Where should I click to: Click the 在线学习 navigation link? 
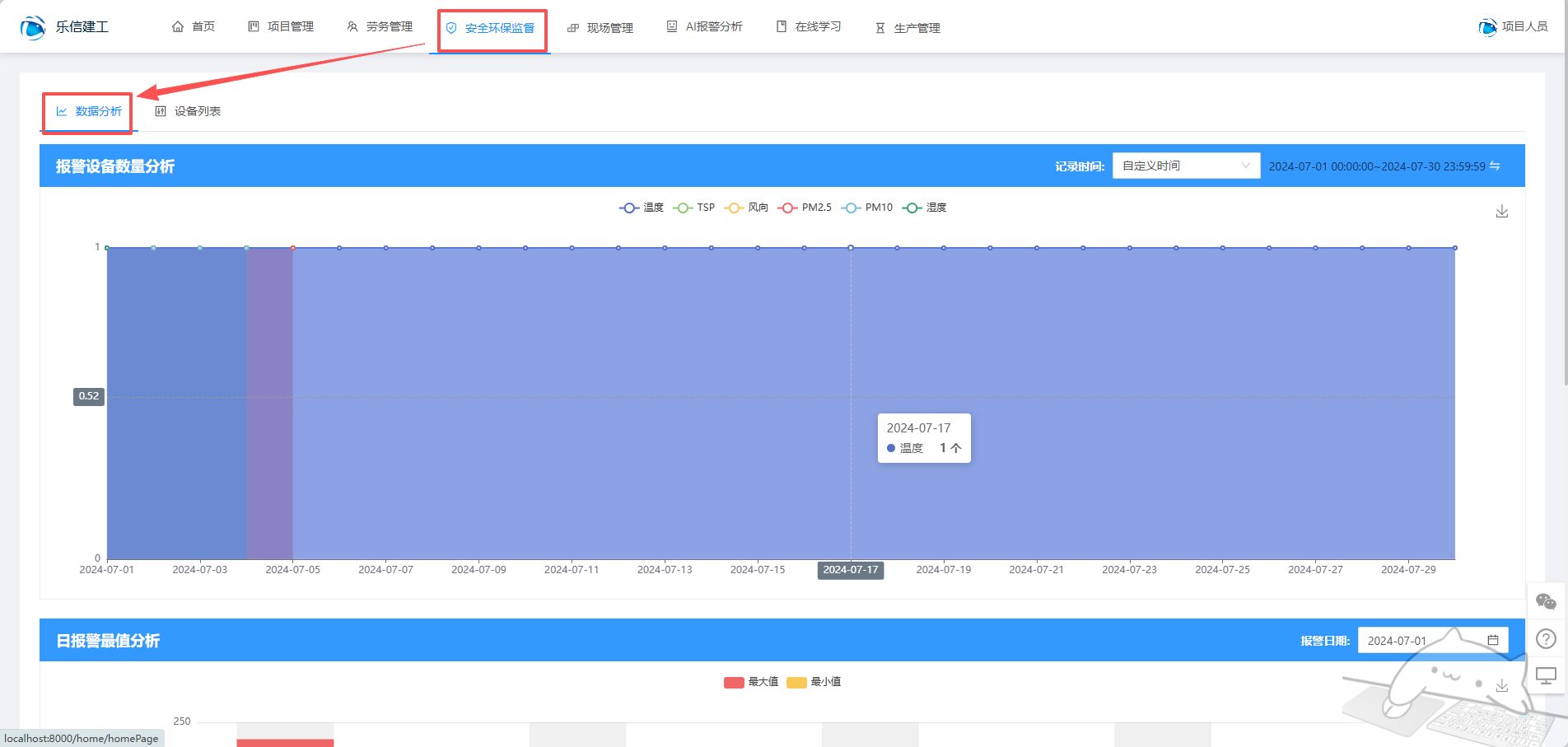(x=809, y=27)
